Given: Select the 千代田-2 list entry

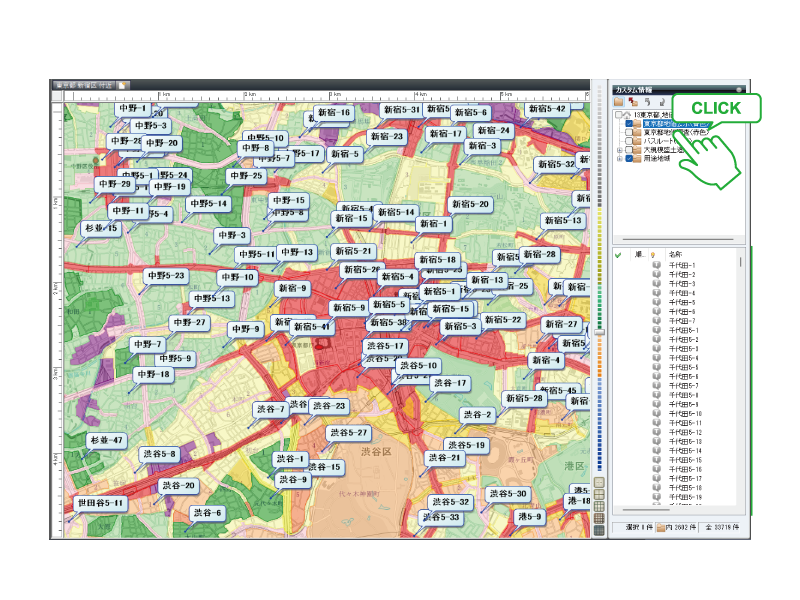Looking at the screenshot, I should tap(682, 274).
